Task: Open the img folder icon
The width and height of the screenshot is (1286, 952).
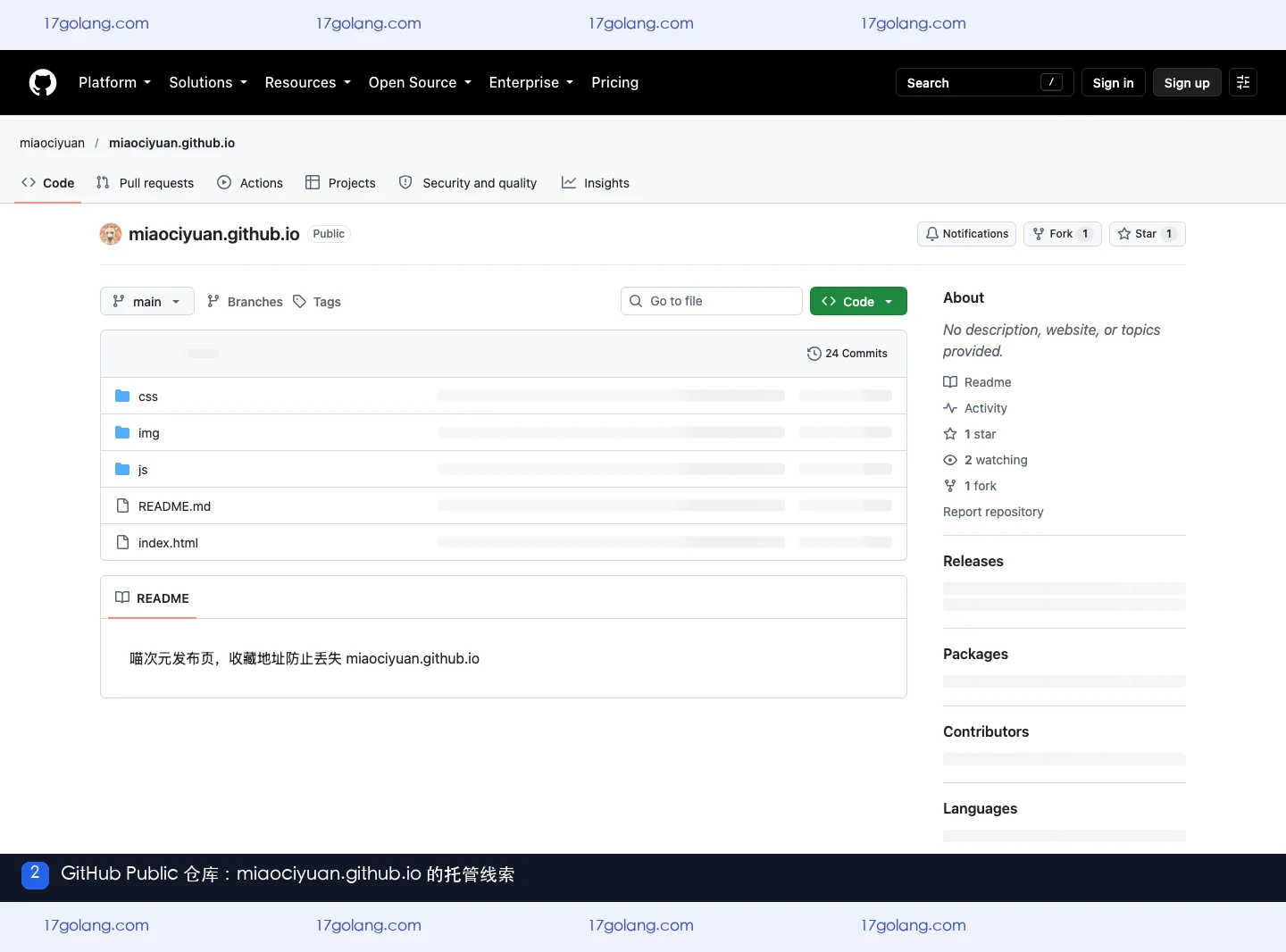Action: coord(122,432)
